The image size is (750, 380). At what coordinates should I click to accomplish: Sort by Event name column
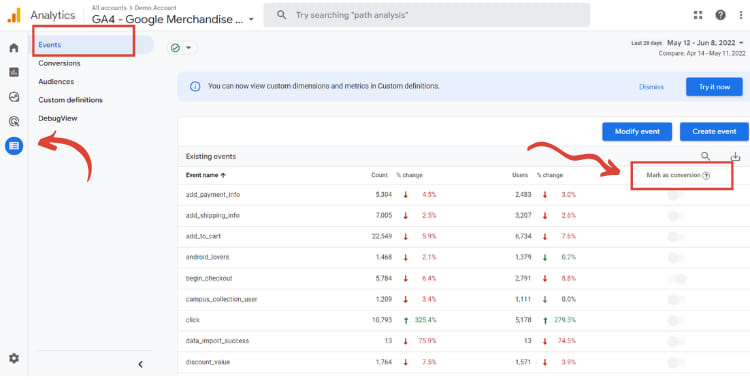click(x=206, y=175)
